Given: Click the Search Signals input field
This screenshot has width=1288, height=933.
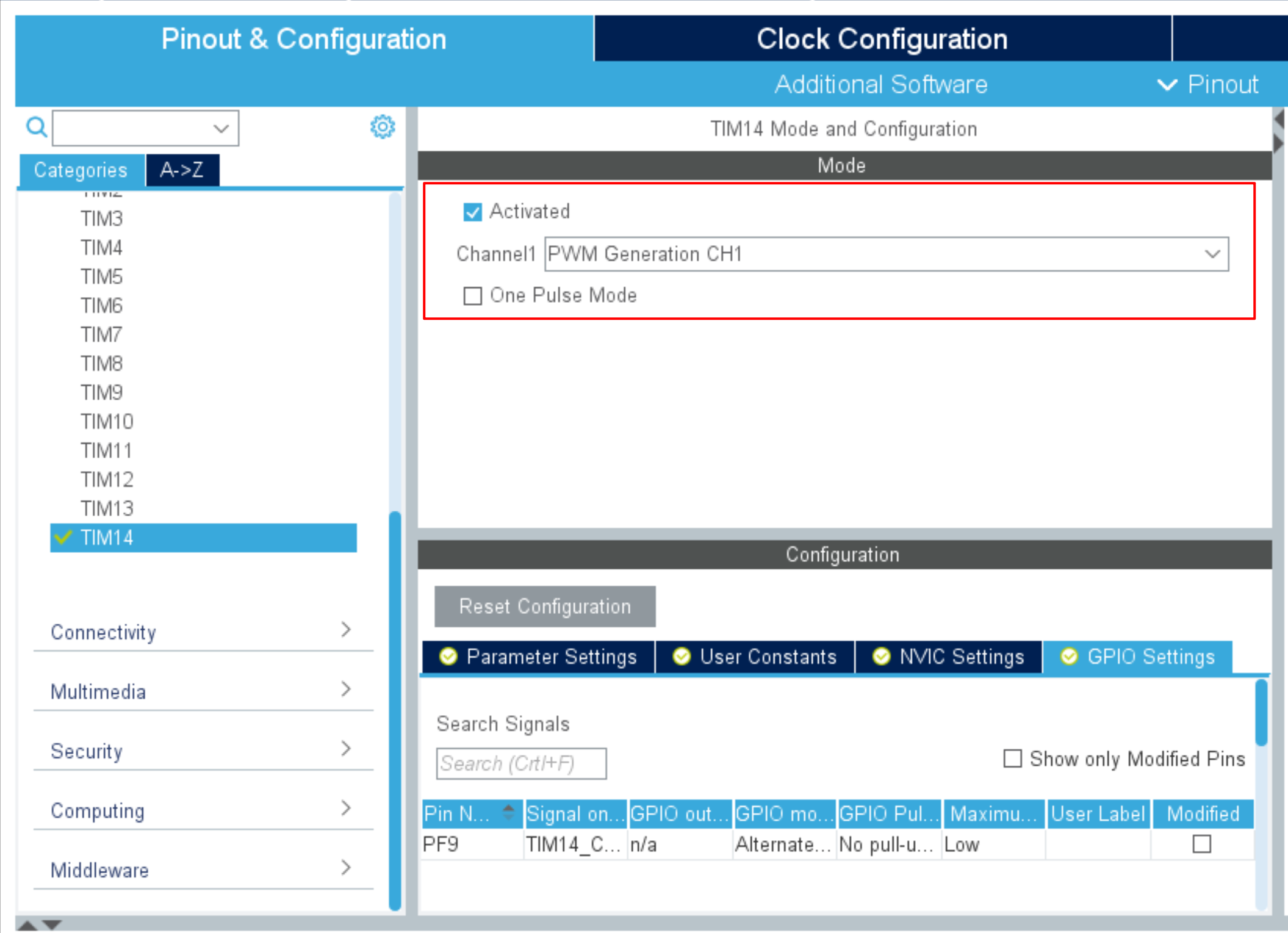Looking at the screenshot, I should [520, 763].
